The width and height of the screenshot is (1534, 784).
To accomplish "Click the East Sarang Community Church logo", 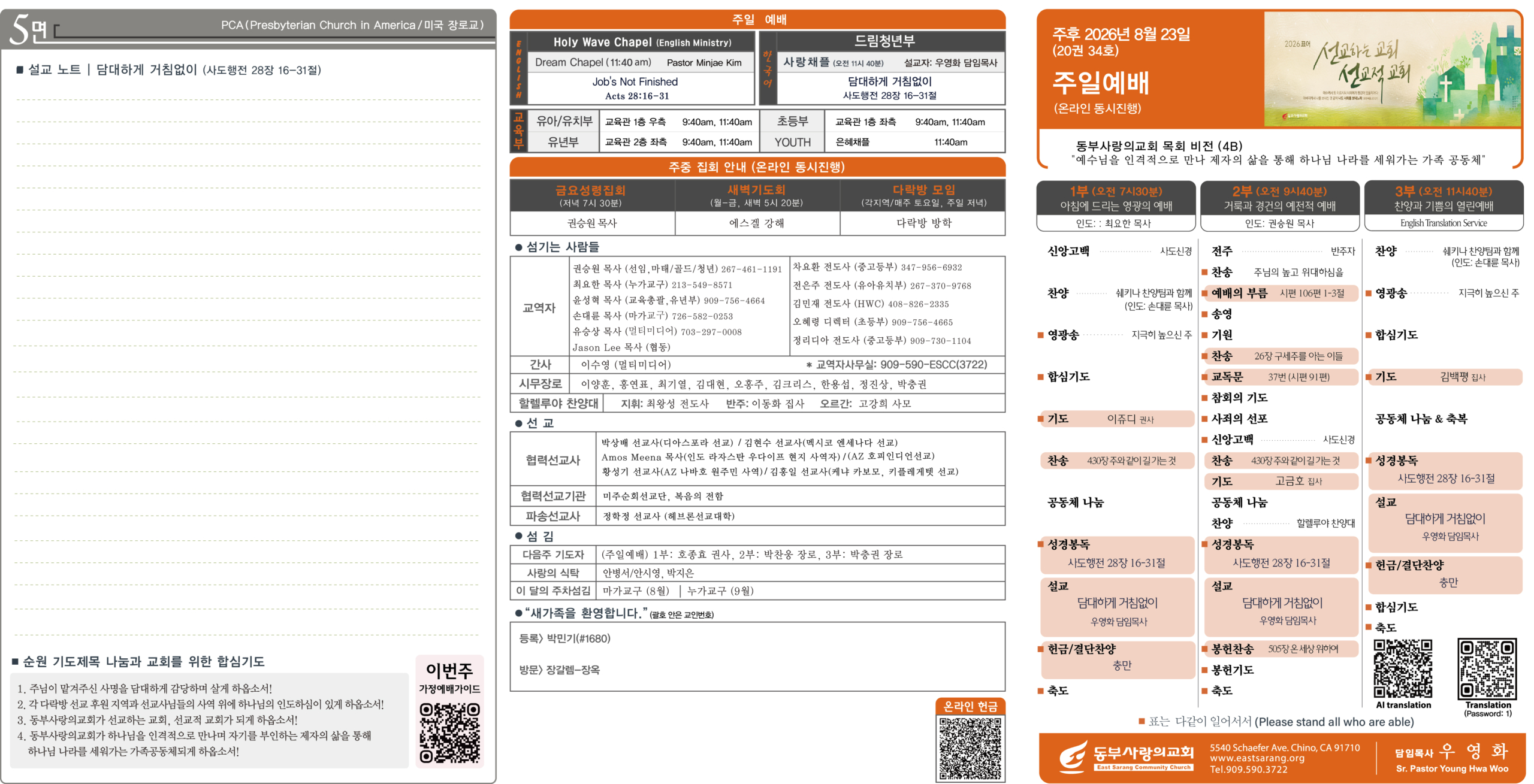I will [x=1127, y=757].
